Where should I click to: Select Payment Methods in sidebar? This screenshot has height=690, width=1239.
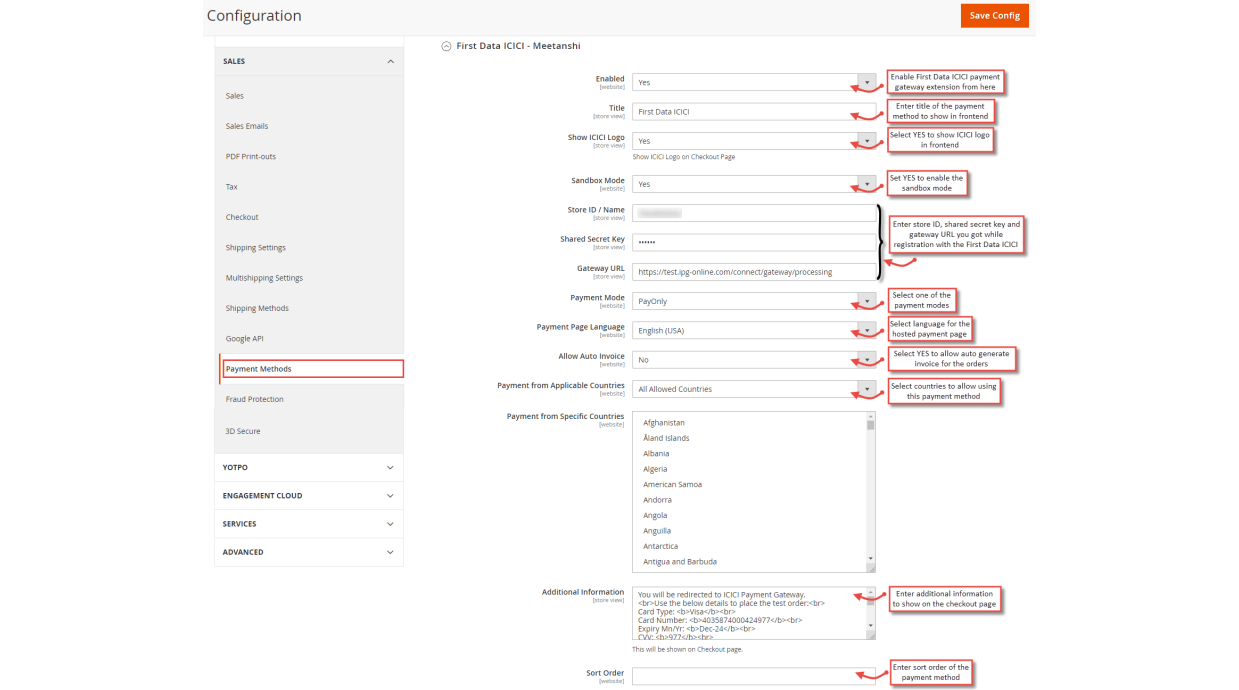pos(312,369)
